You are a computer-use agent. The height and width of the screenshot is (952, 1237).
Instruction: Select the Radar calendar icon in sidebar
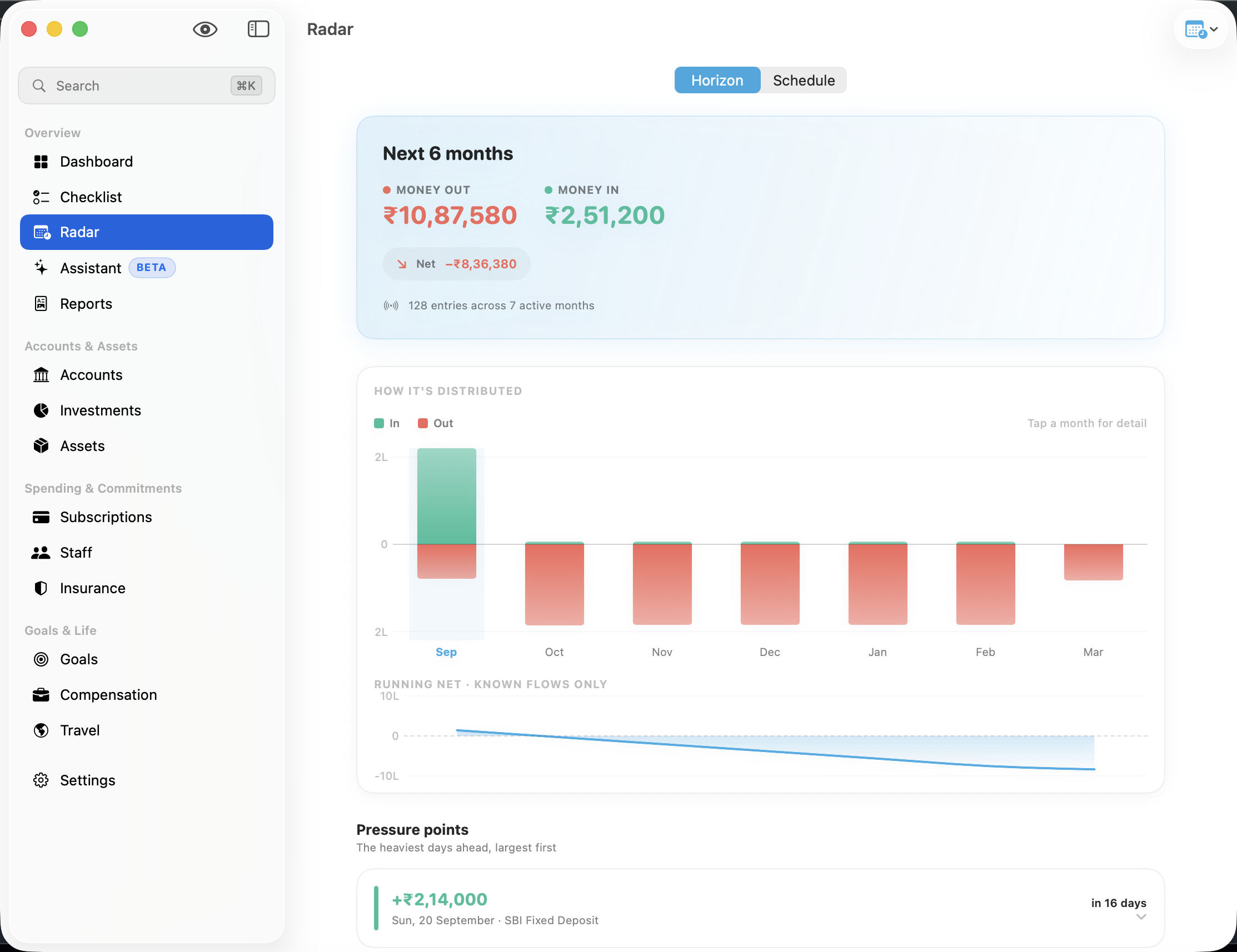tap(42, 232)
